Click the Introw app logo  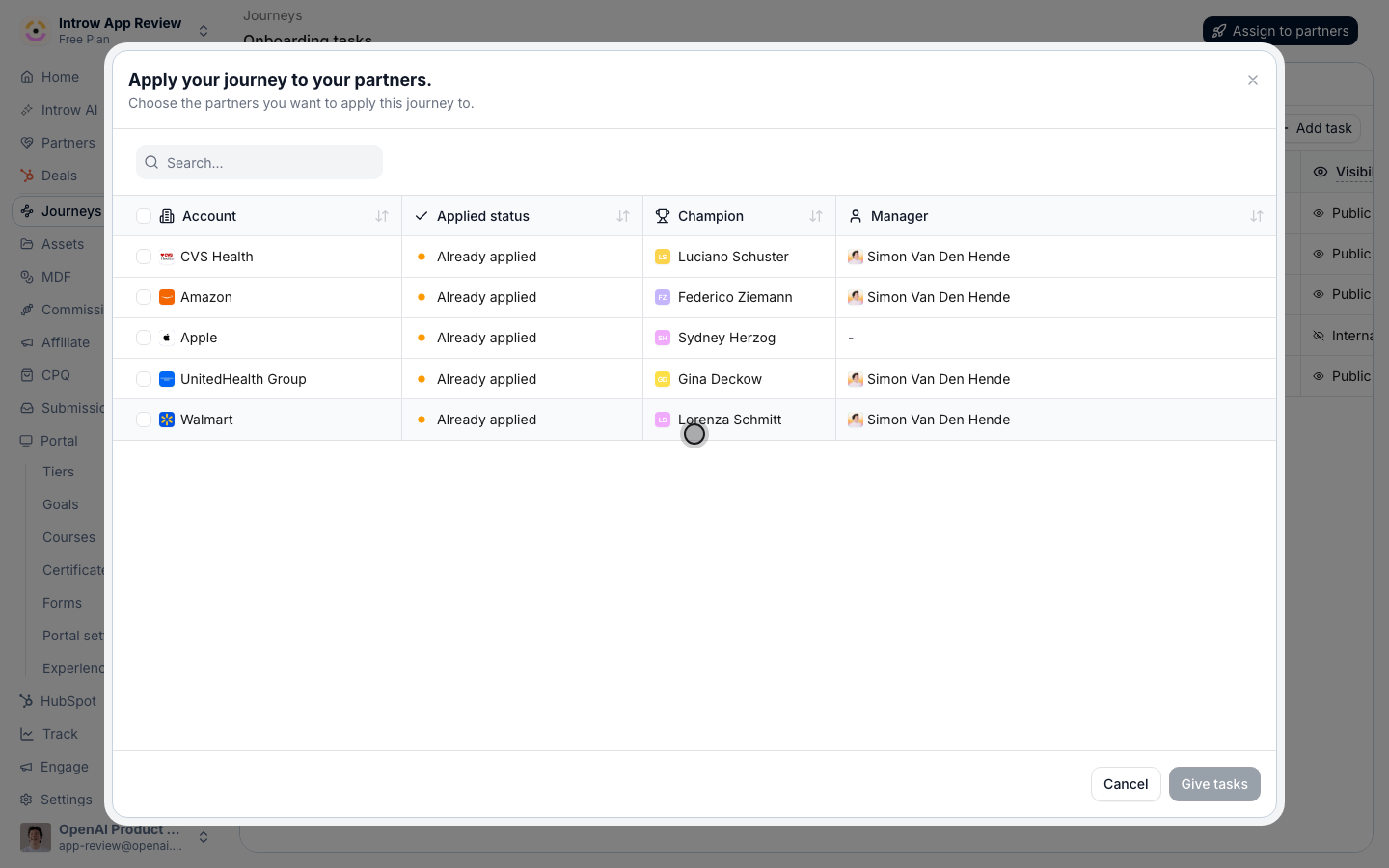point(36,31)
